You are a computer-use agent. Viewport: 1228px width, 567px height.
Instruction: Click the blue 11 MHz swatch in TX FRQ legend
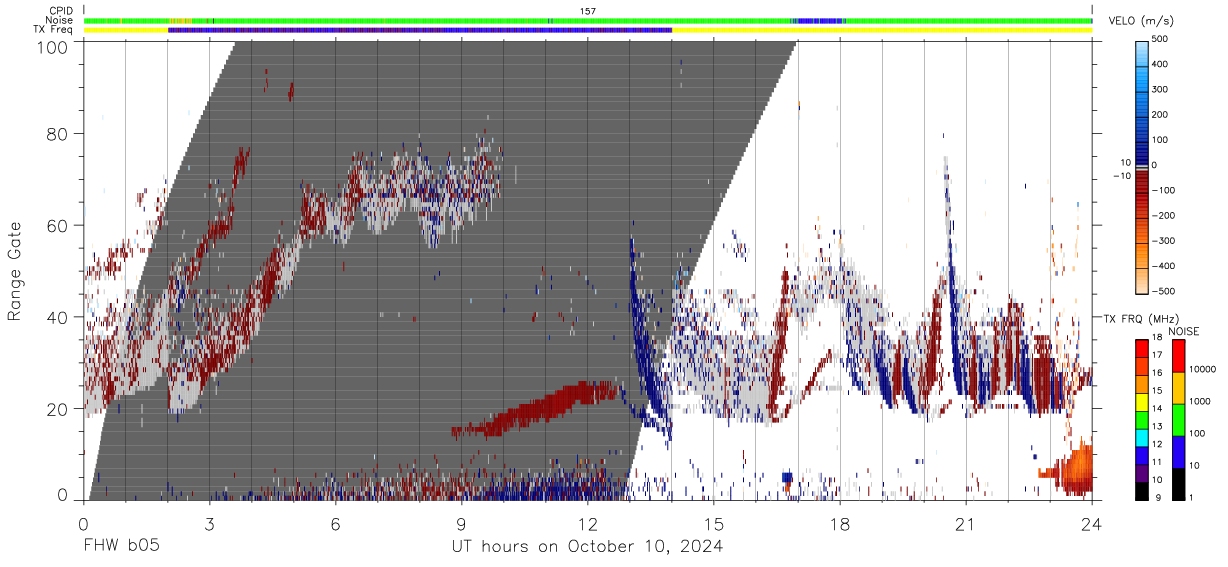(x=1142, y=456)
